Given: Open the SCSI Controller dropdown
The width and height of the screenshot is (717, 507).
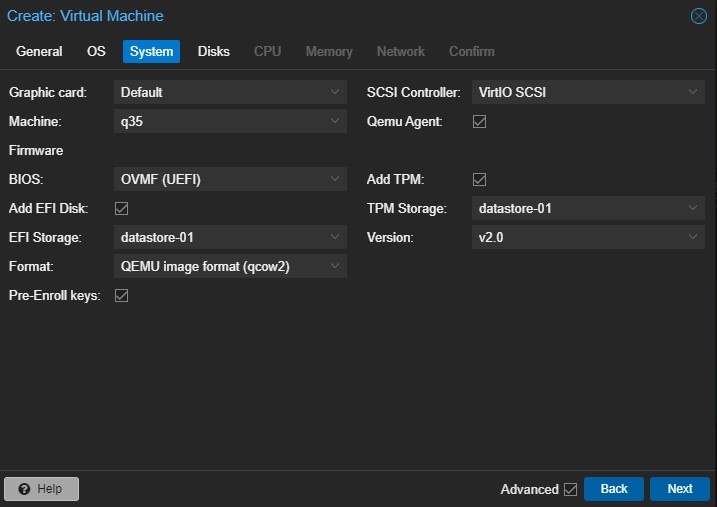Looking at the screenshot, I should 588,92.
